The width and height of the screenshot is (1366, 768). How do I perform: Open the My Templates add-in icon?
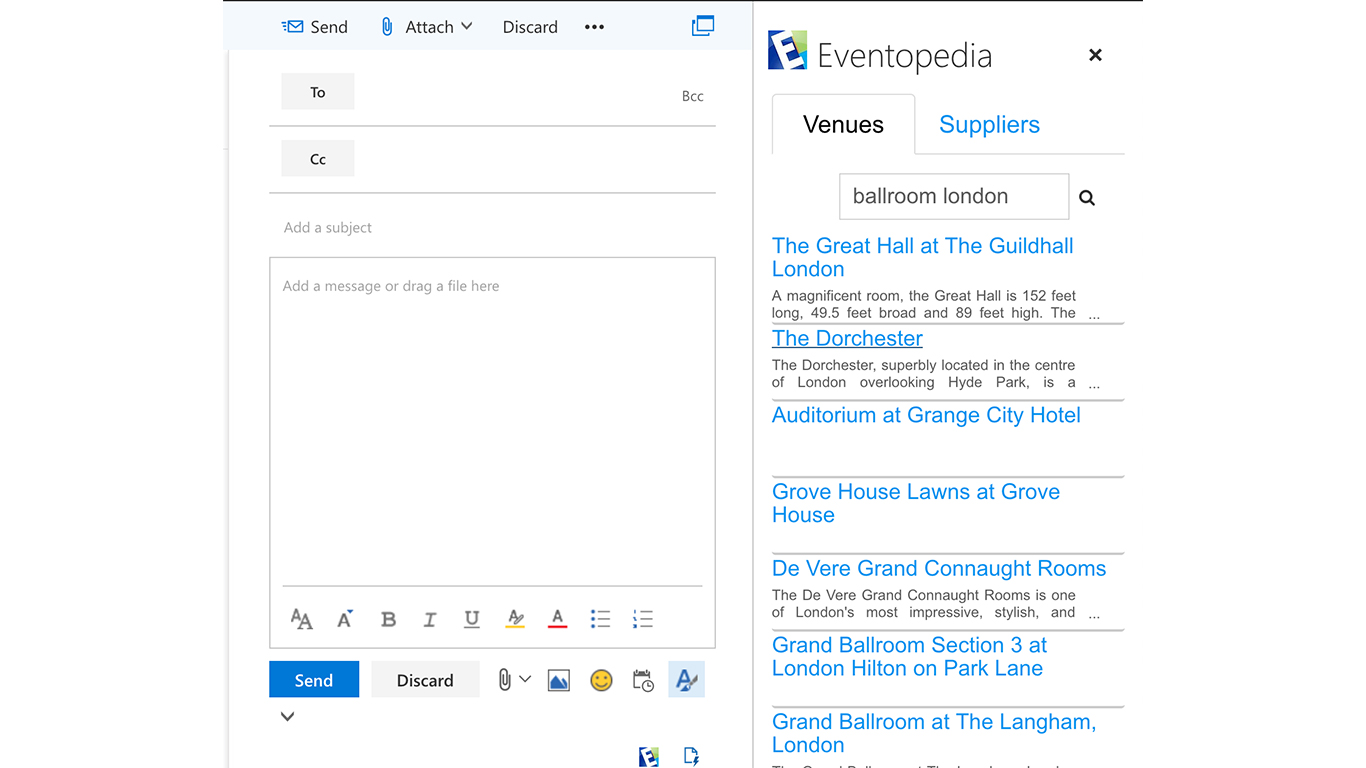(691, 756)
